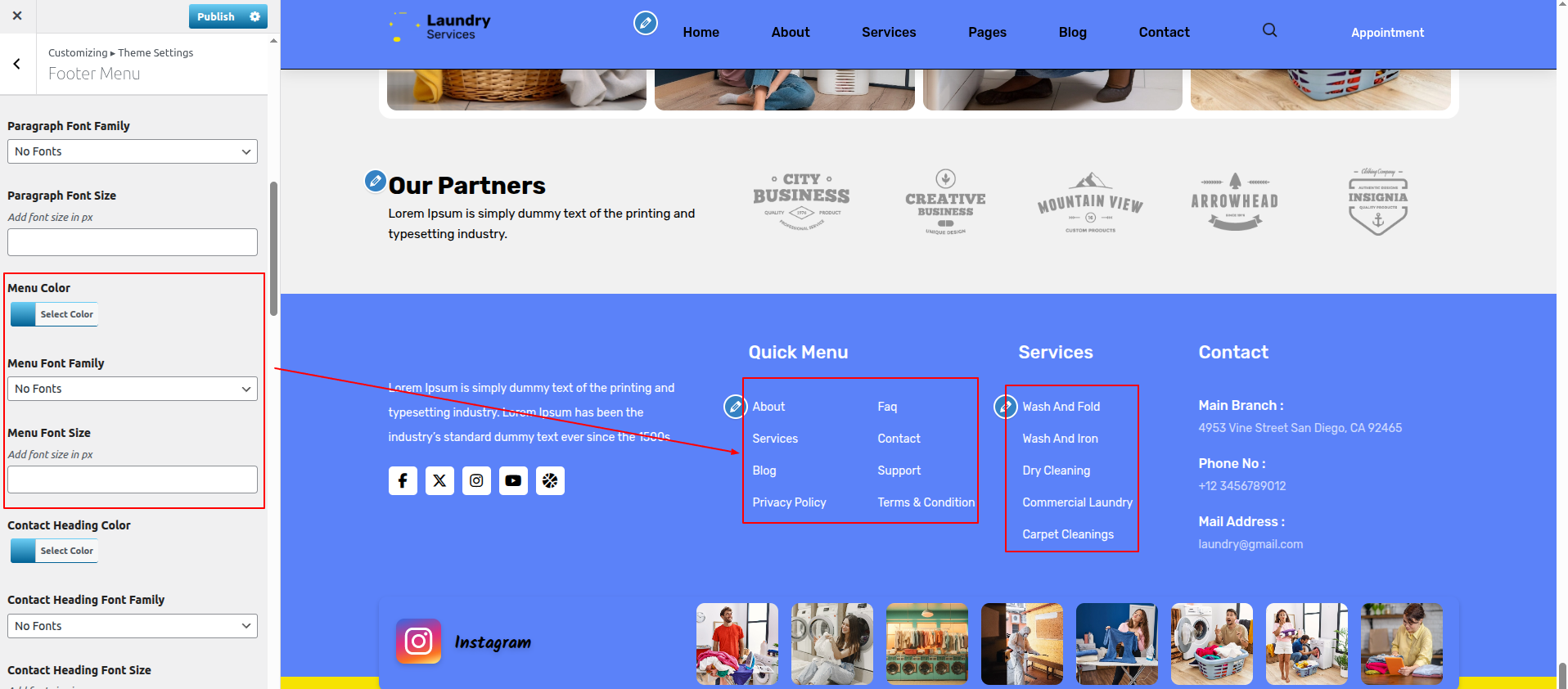Click the City Business partner logo

coord(801,201)
